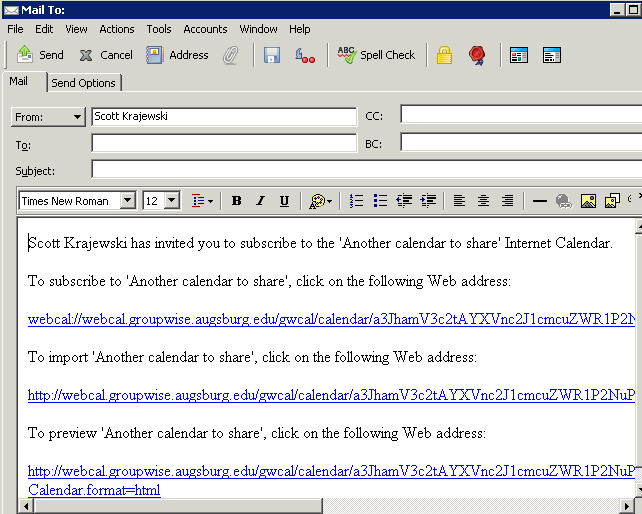642x514 pixels.
Task: Open the webcal:// subscribe link
Action: [x=331, y=319]
